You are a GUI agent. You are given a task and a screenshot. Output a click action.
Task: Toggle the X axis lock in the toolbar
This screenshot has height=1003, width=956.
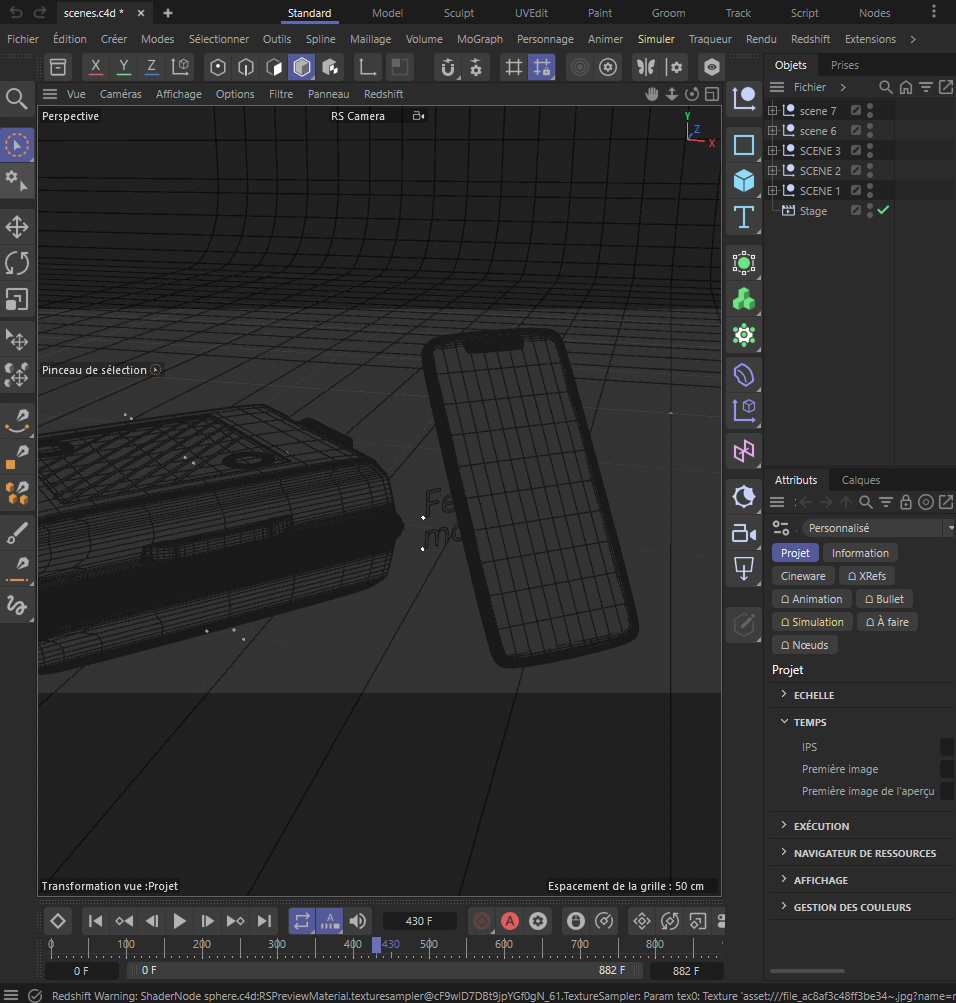pyautogui.click(x=95, y=67)
